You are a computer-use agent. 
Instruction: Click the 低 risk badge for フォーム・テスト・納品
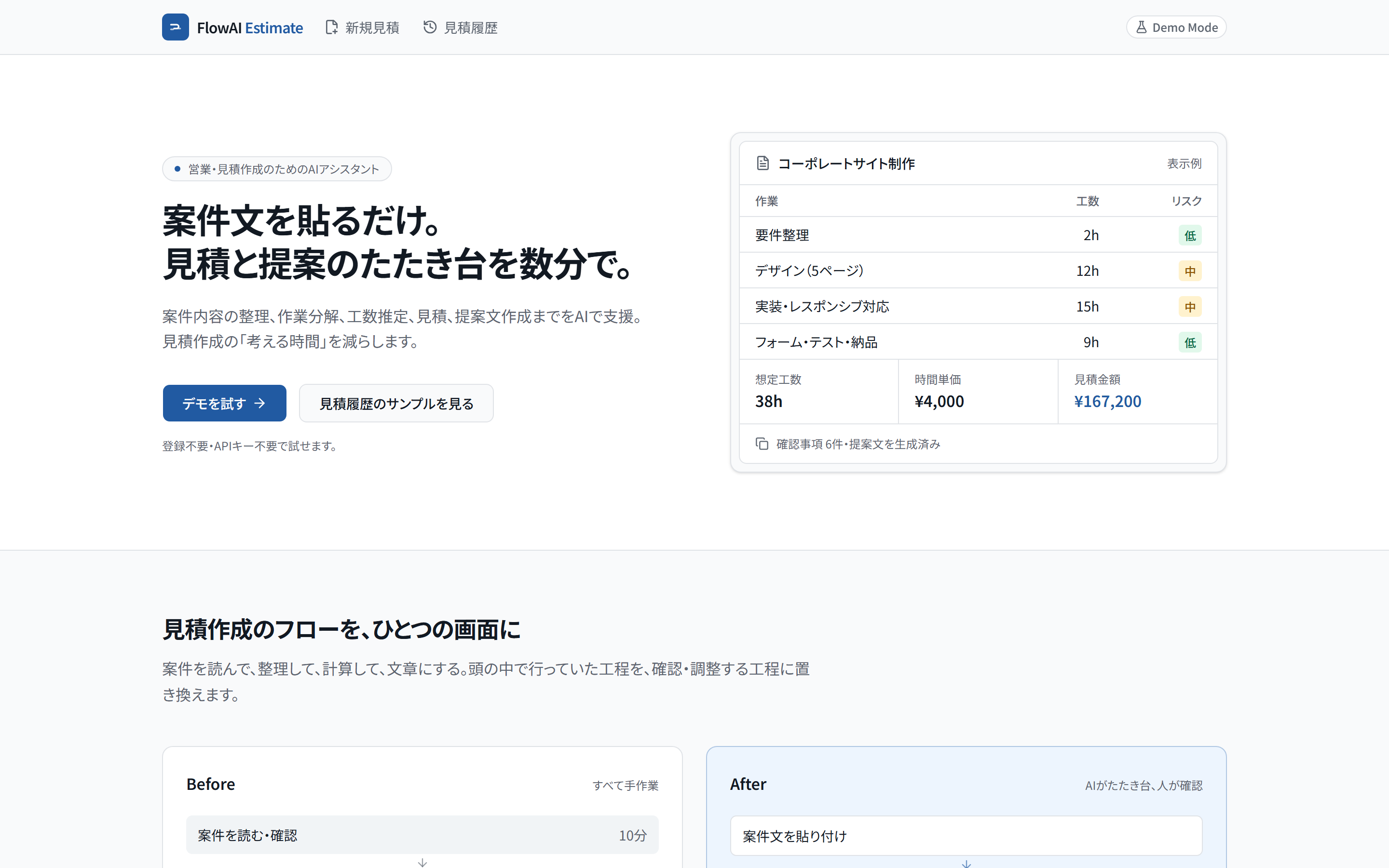pos(1190,342)
